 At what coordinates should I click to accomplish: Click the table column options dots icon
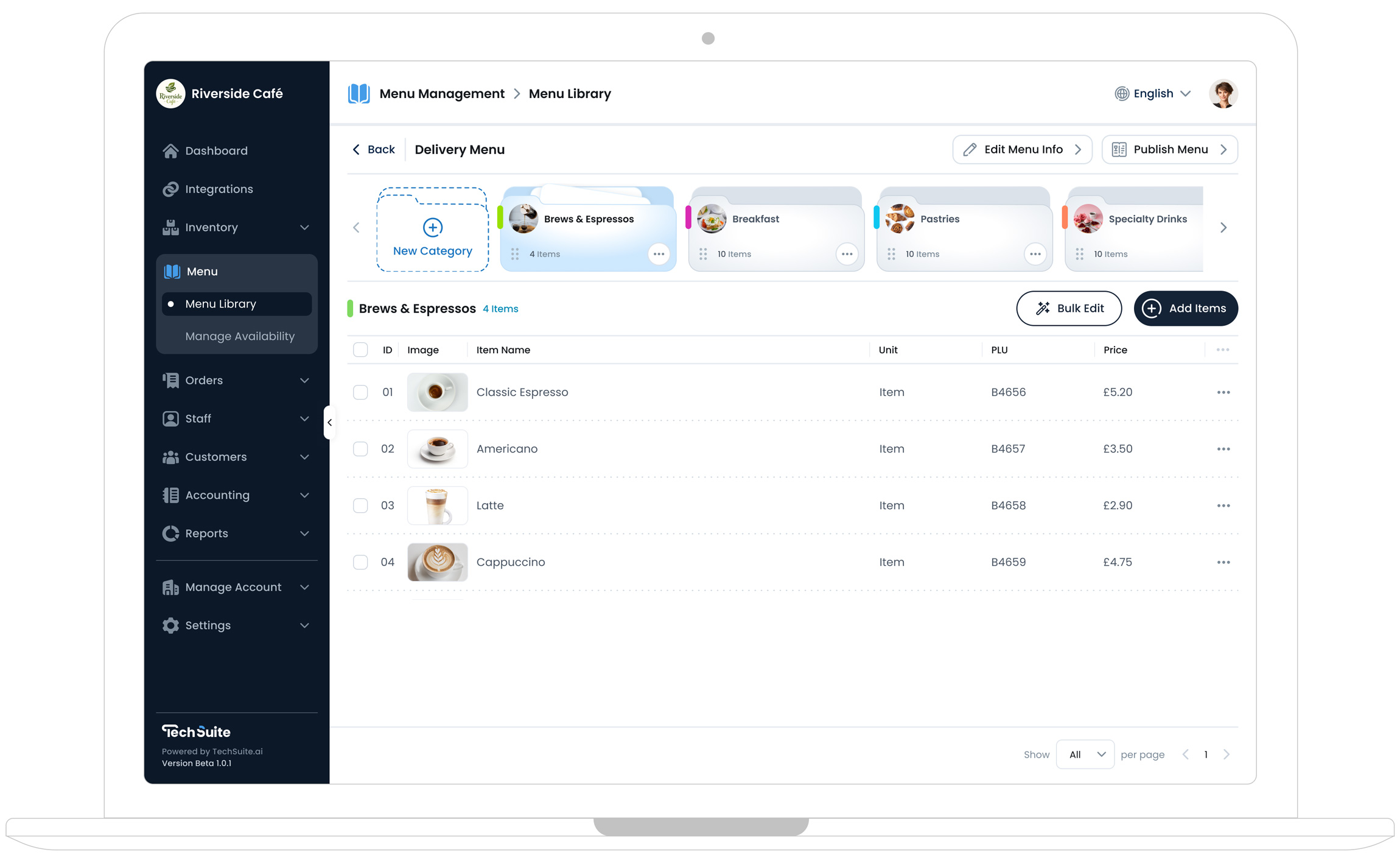tap(1223, 350)
